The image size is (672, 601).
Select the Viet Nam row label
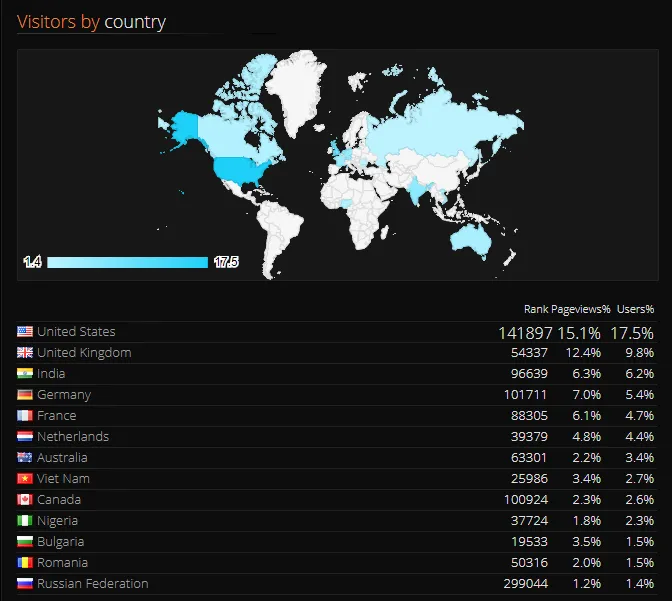tap(63, 478)
